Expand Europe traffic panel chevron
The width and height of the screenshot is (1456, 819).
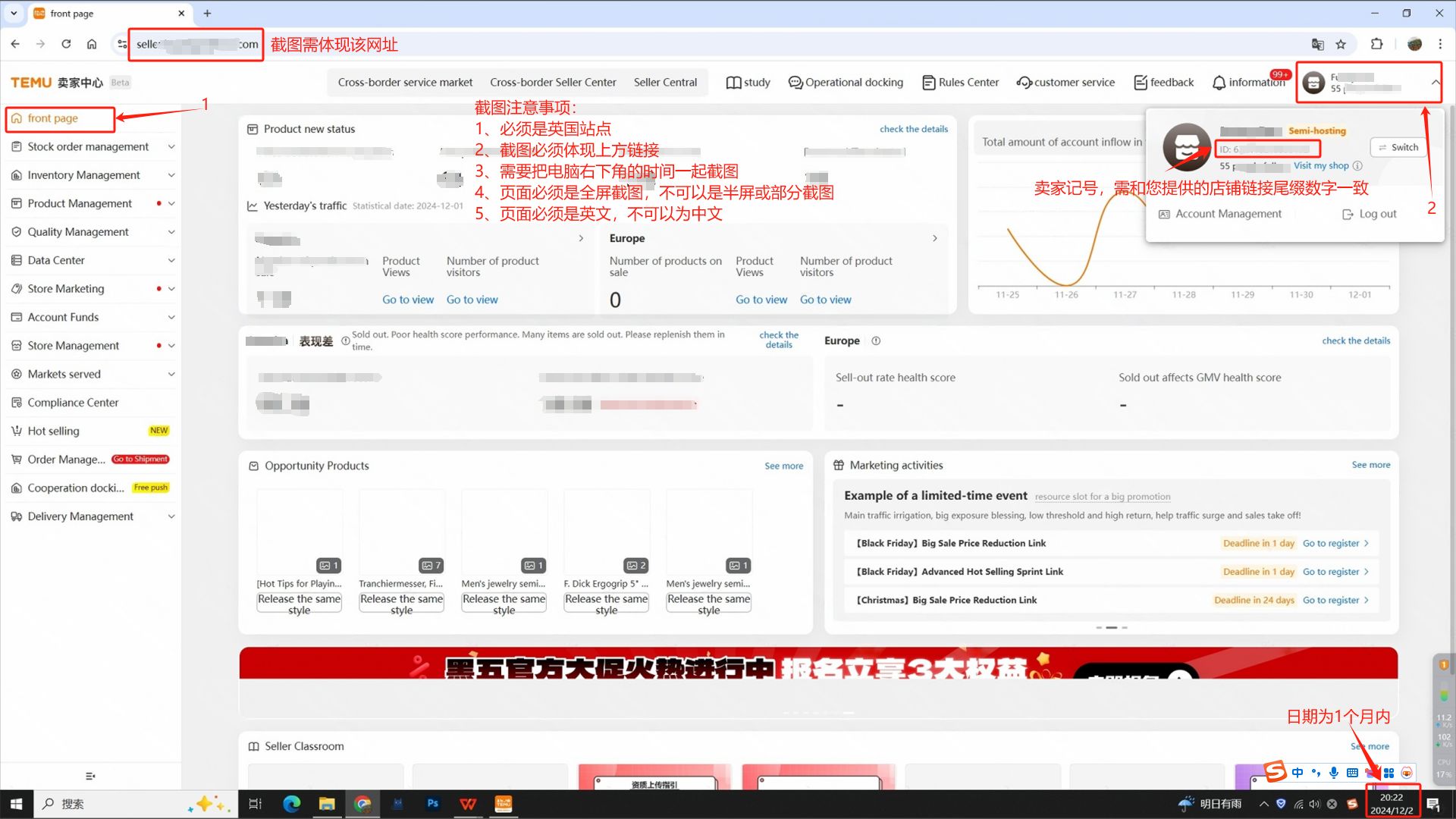point(934,238)
